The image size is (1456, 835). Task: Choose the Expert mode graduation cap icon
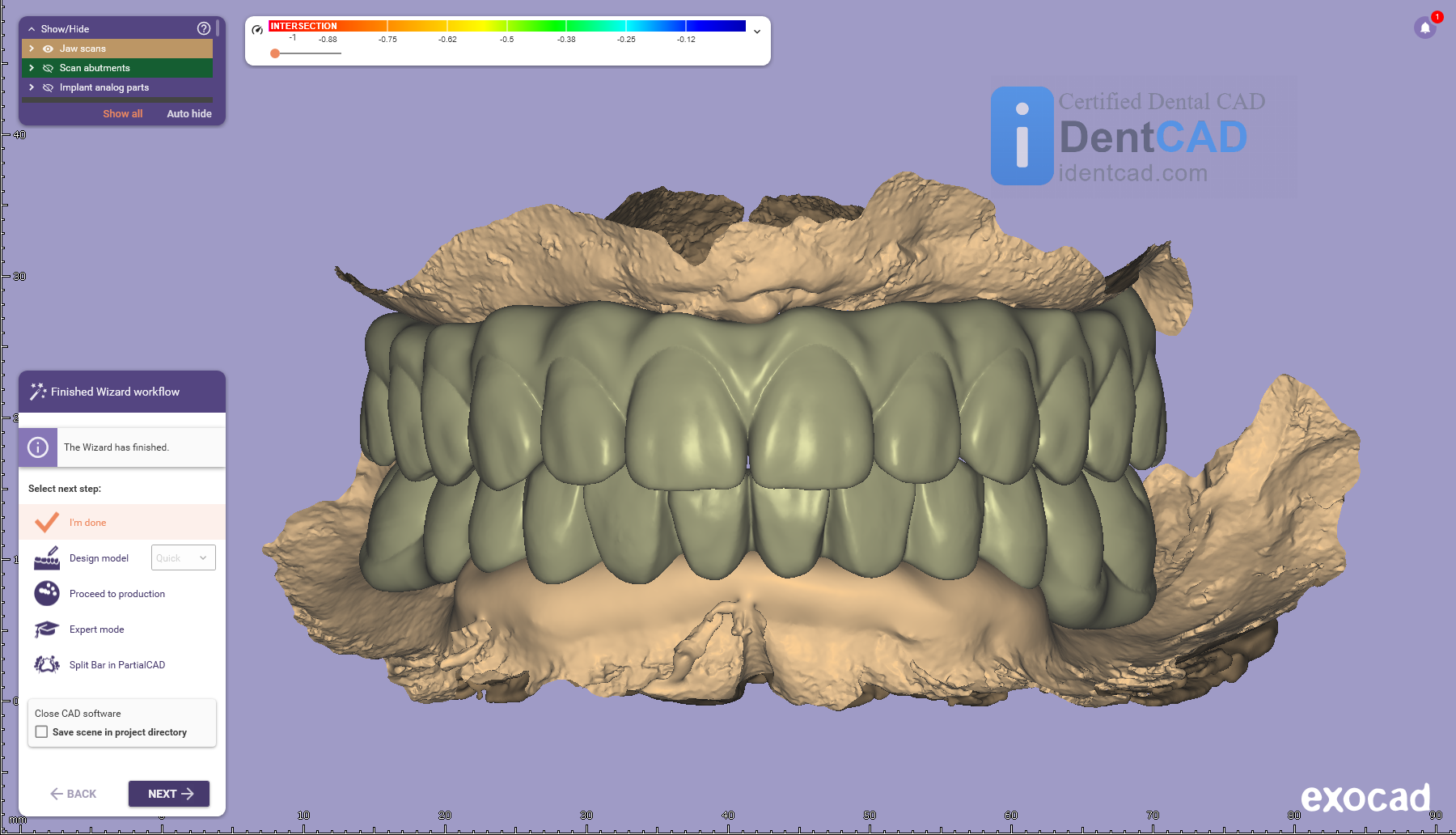coord(47,629)
